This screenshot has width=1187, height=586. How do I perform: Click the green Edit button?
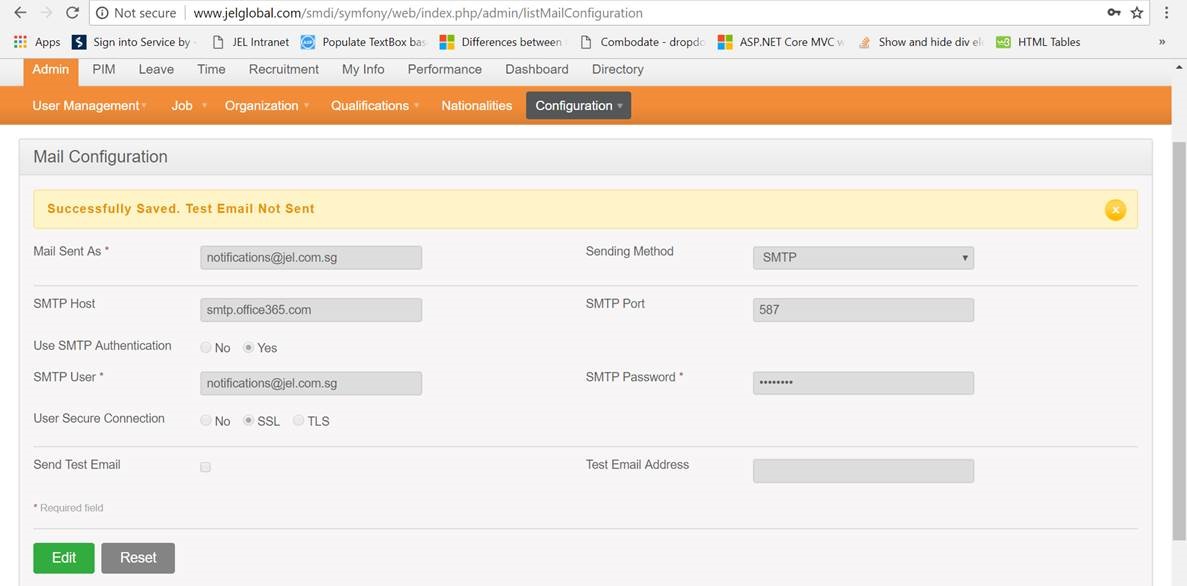tap(64, 558)
